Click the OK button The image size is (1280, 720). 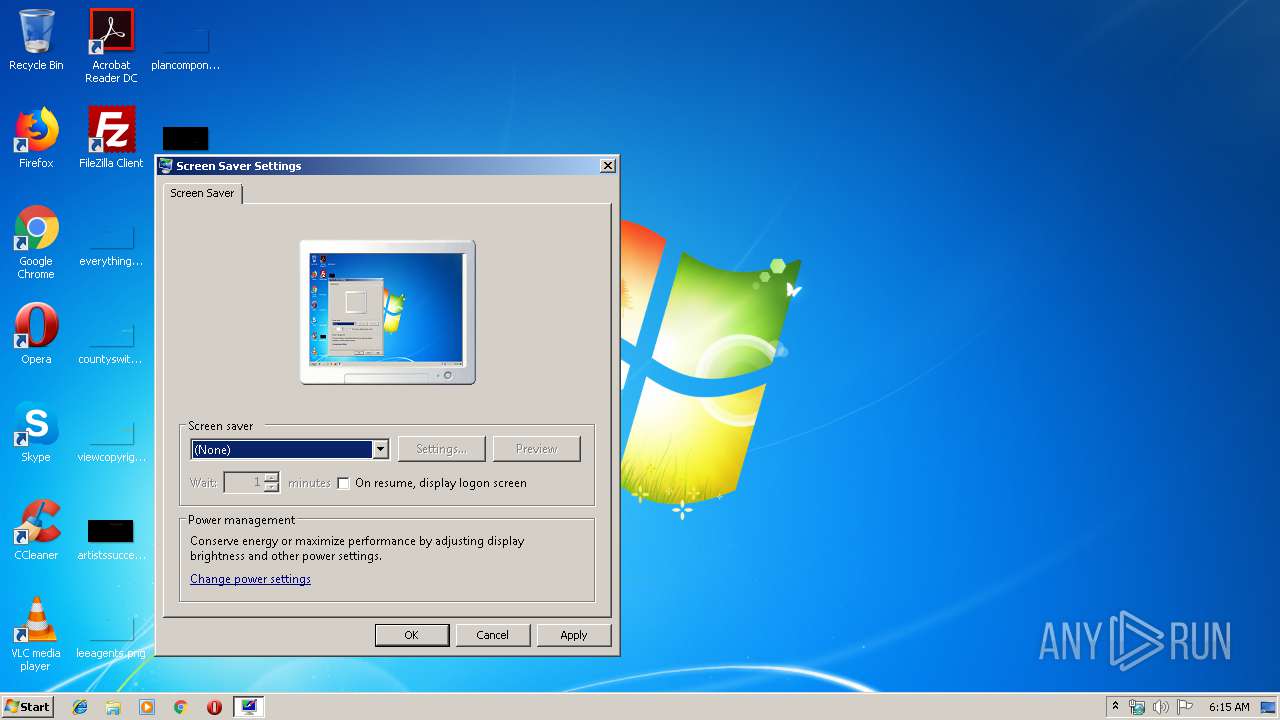pyautogui.click(x=411, y=635)
